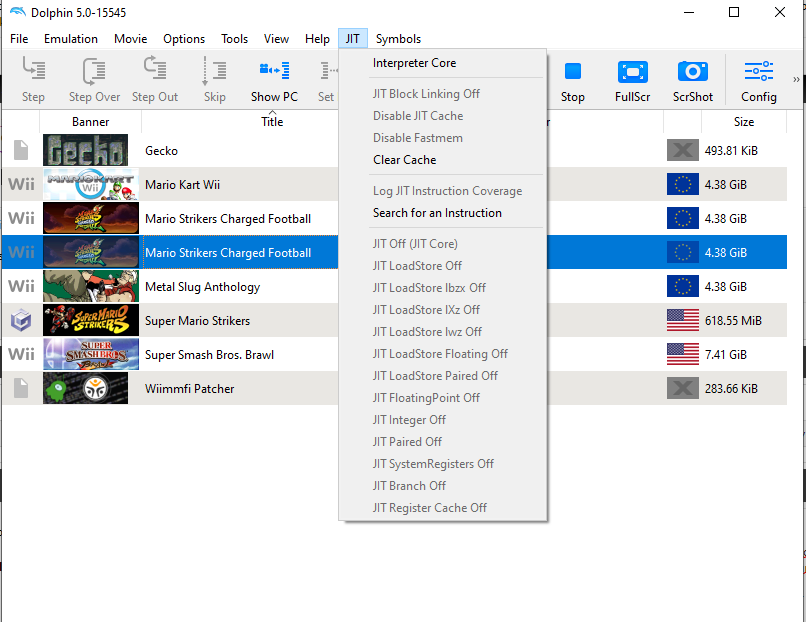Select JIT SystemRegisters Off entry
The width and height of the screenshot is (806, 622).
pos(443,464)
